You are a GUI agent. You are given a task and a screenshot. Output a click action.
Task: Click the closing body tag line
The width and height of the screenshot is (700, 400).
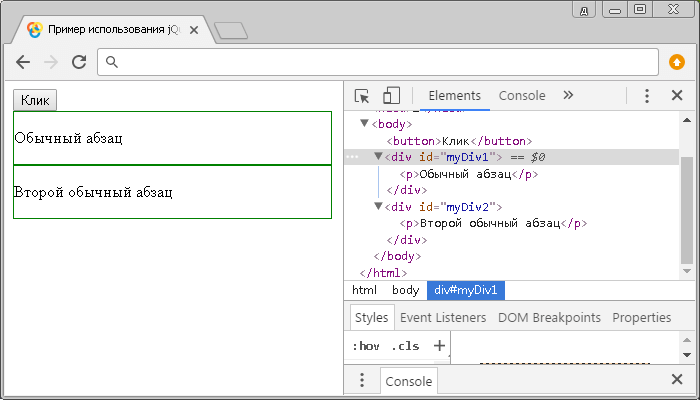tap(397, 256)
